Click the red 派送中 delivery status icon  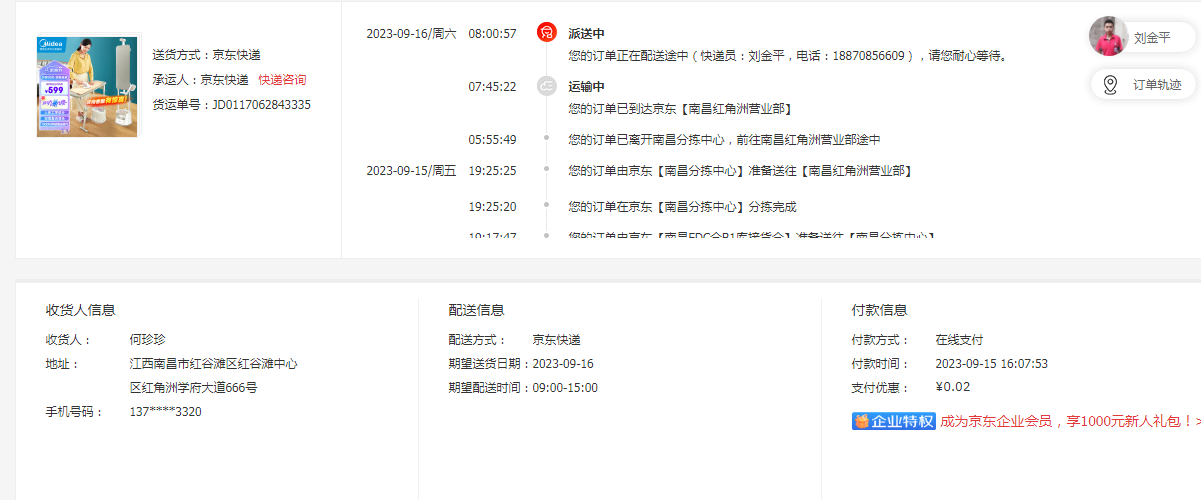(x=546, y=33)
